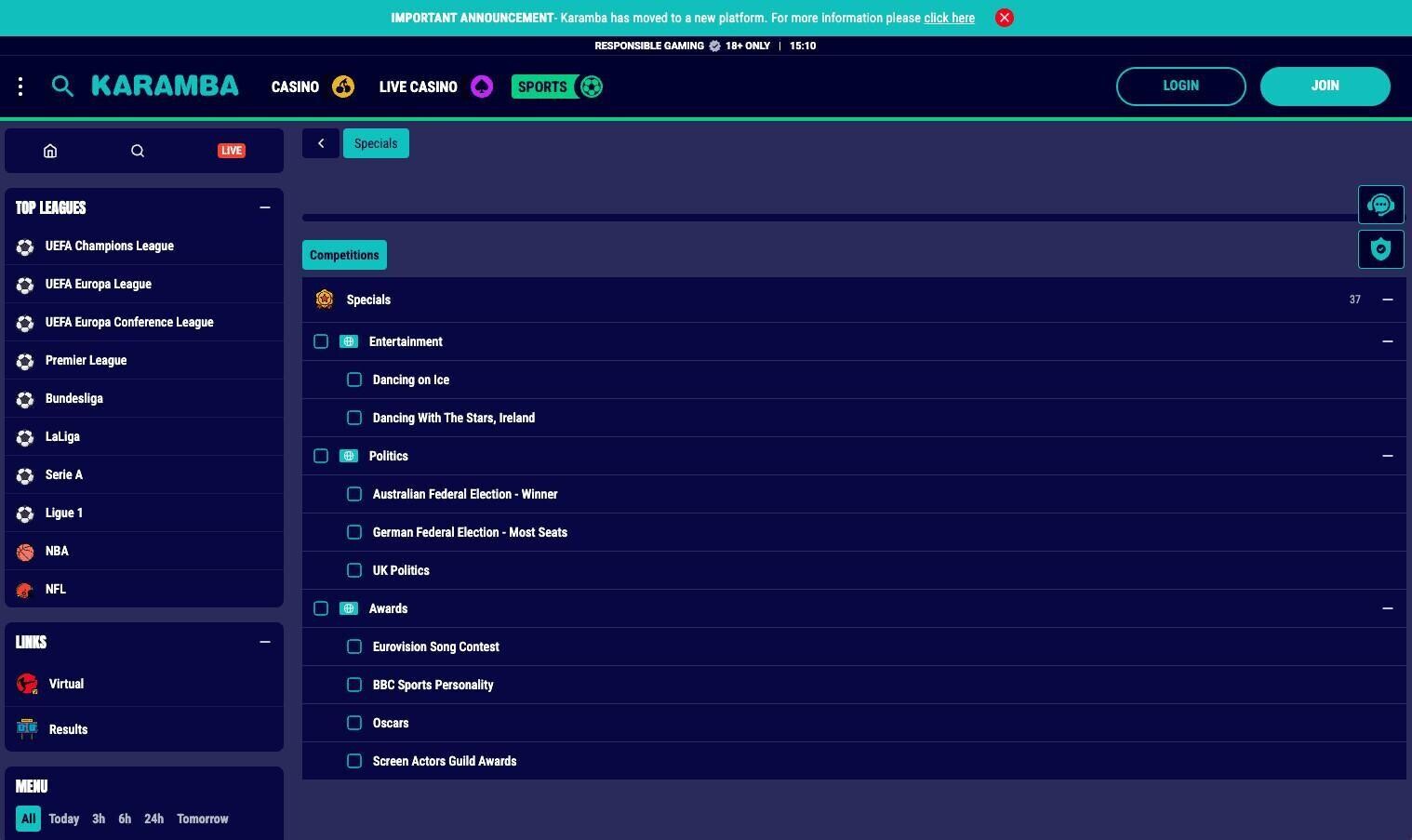Select the Competitions tab

coord(344,255)
